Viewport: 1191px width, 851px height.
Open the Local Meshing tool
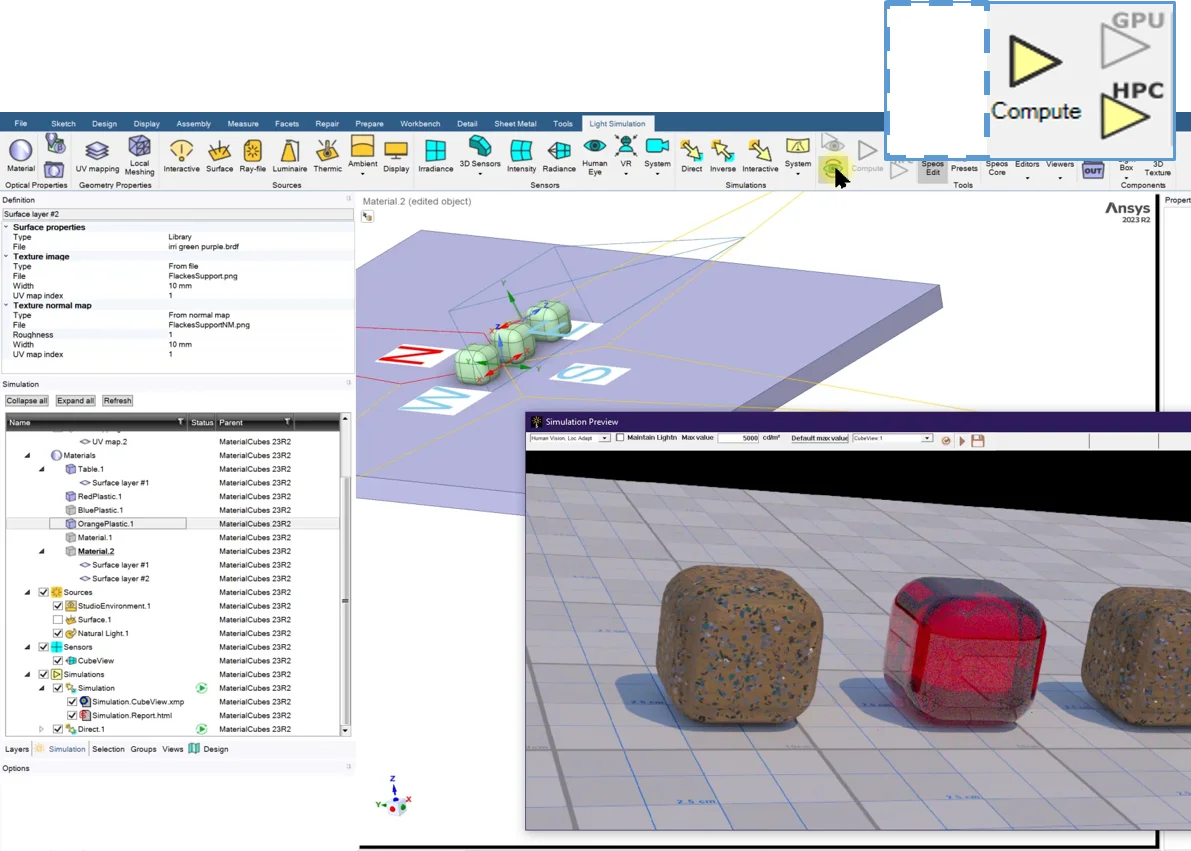(x=139, y=156)
